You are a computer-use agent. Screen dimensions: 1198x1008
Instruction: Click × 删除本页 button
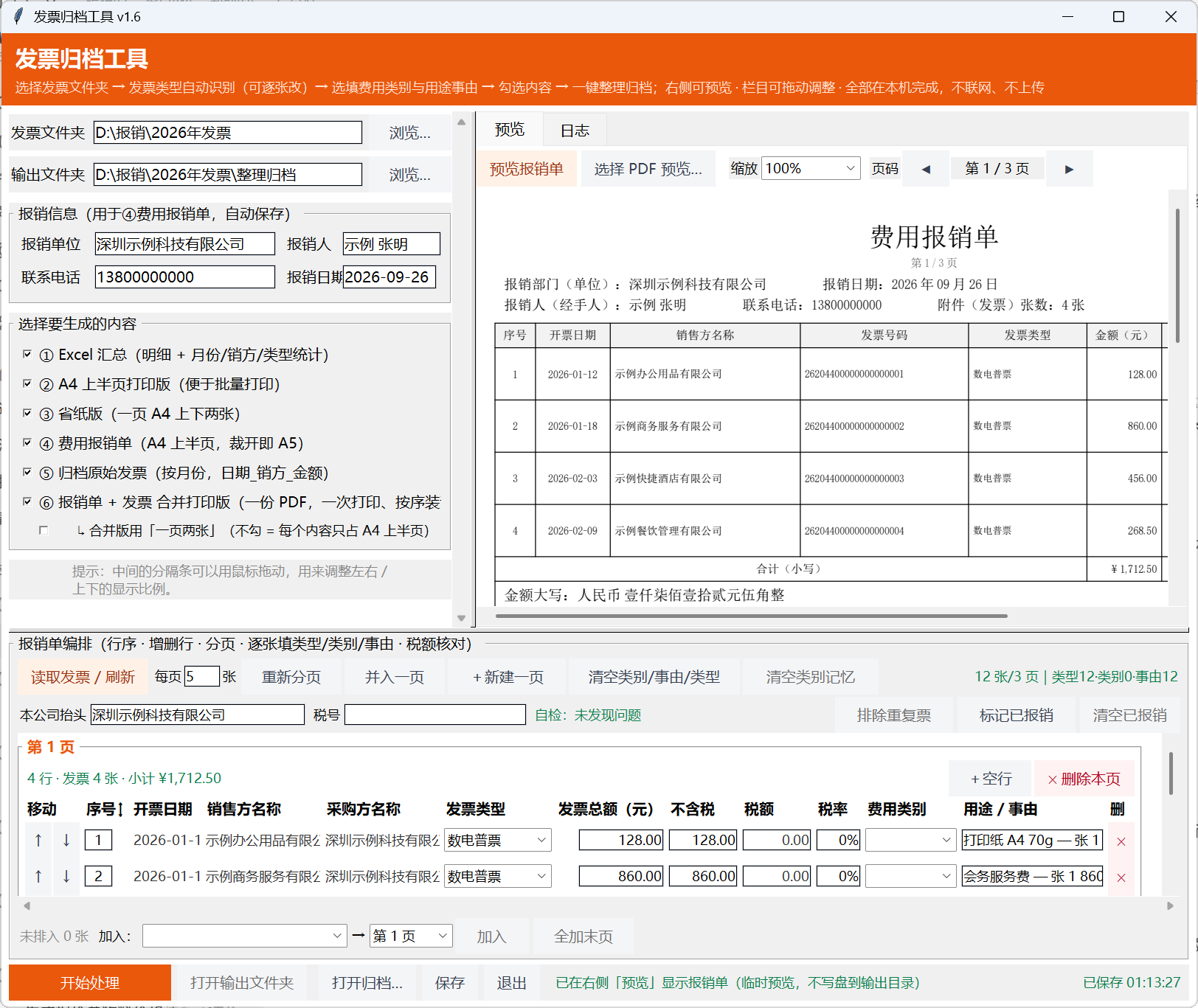click(x=1084, y=779)
